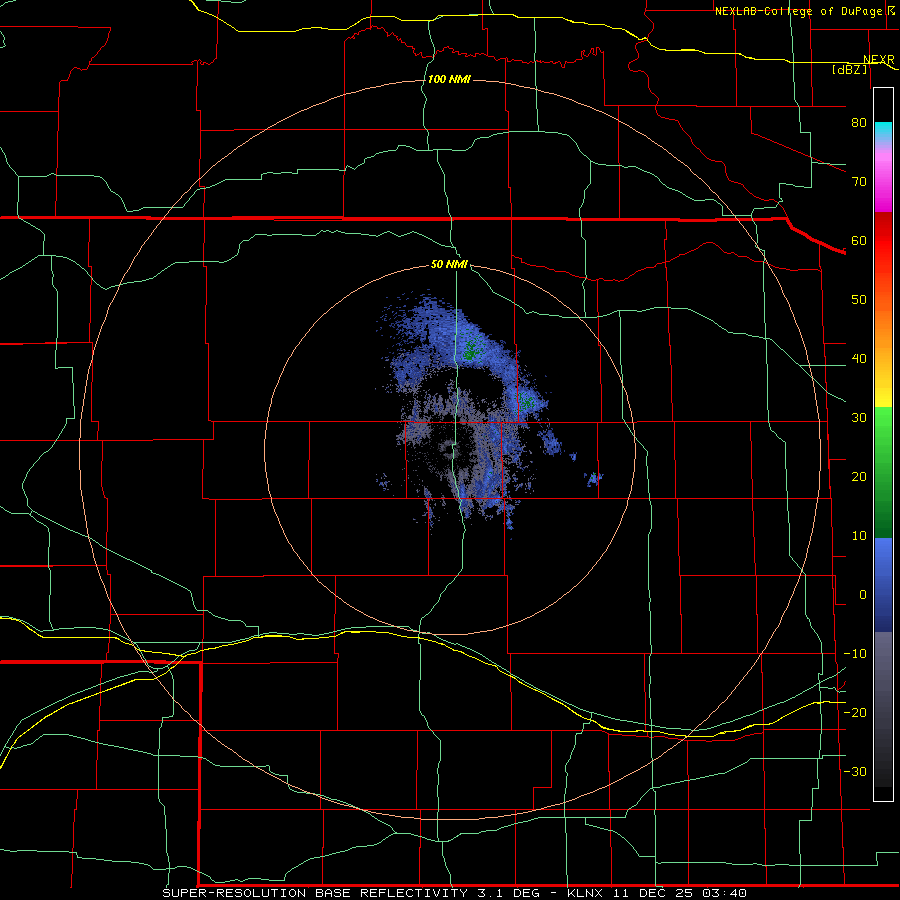
Task: Click the NEXLAB-College of DuPage label
Action: point(799,11)
